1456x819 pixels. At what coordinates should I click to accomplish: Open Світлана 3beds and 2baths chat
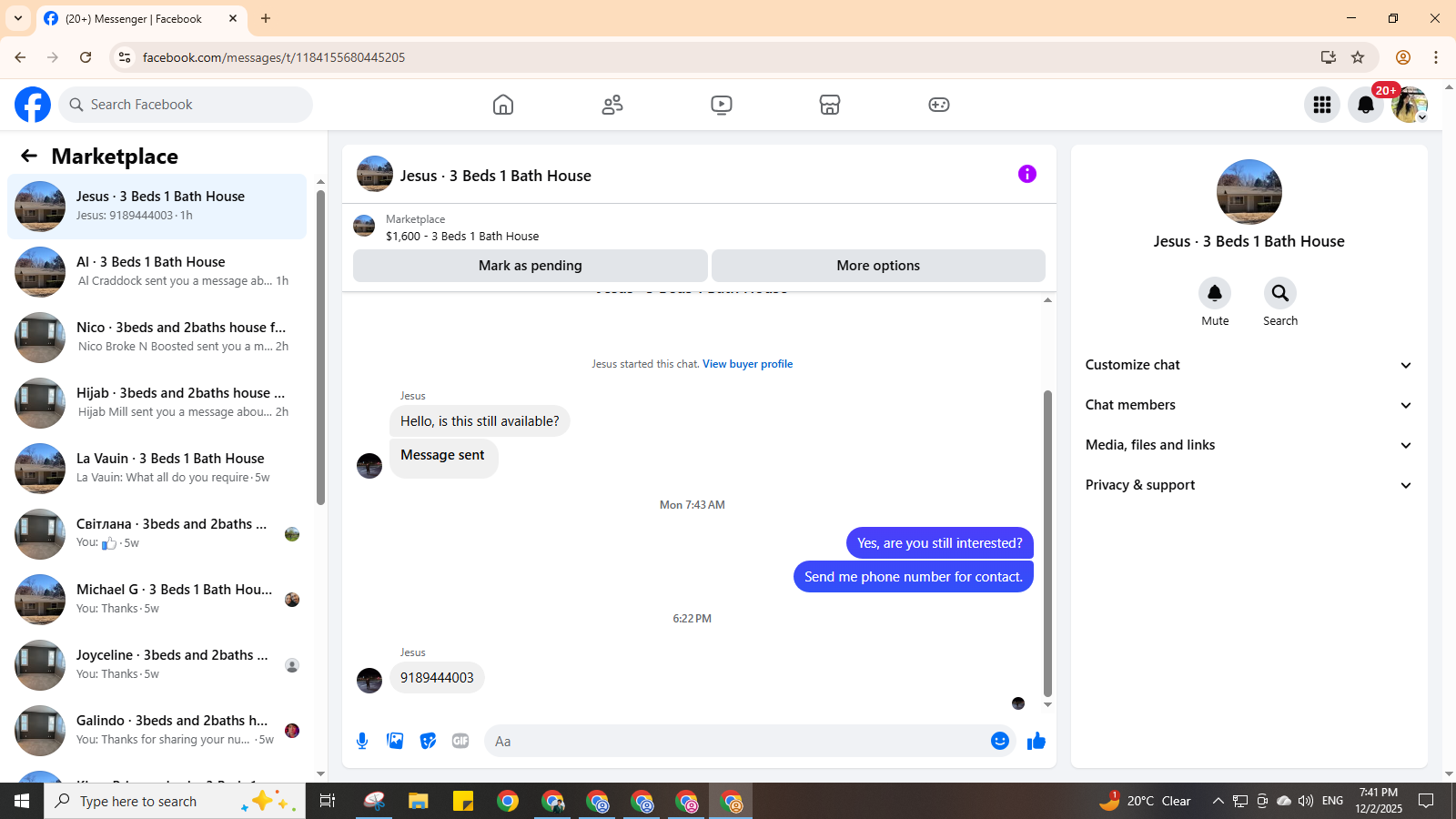point(157,534)
